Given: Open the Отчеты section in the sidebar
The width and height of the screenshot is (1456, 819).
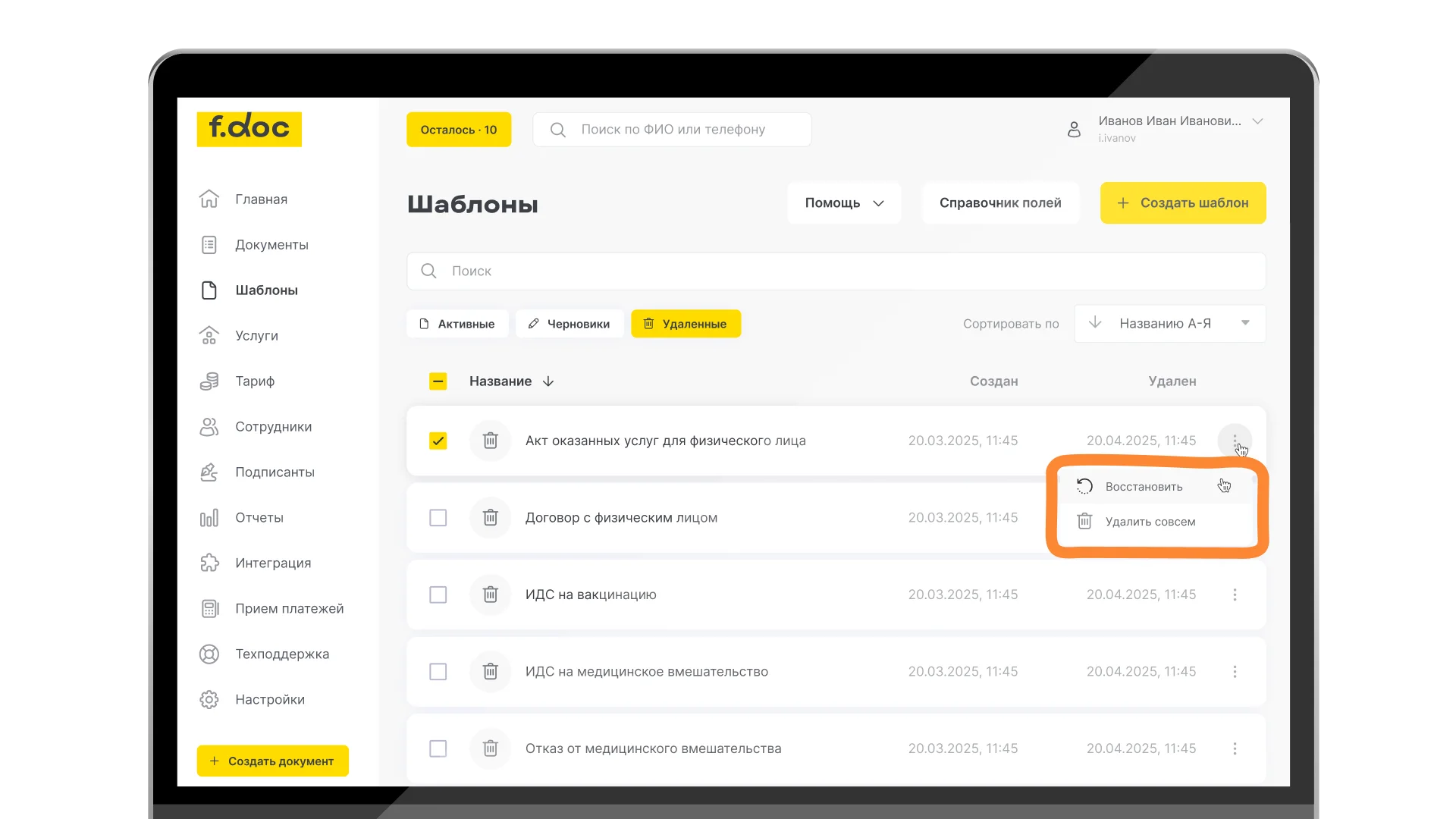Looking at the screenshot, I should tap(259, 518).
